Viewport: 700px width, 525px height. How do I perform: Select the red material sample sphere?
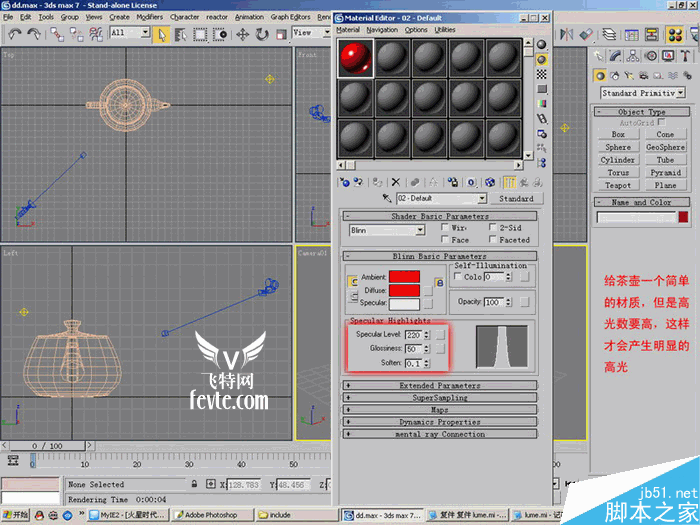(355, 58)
